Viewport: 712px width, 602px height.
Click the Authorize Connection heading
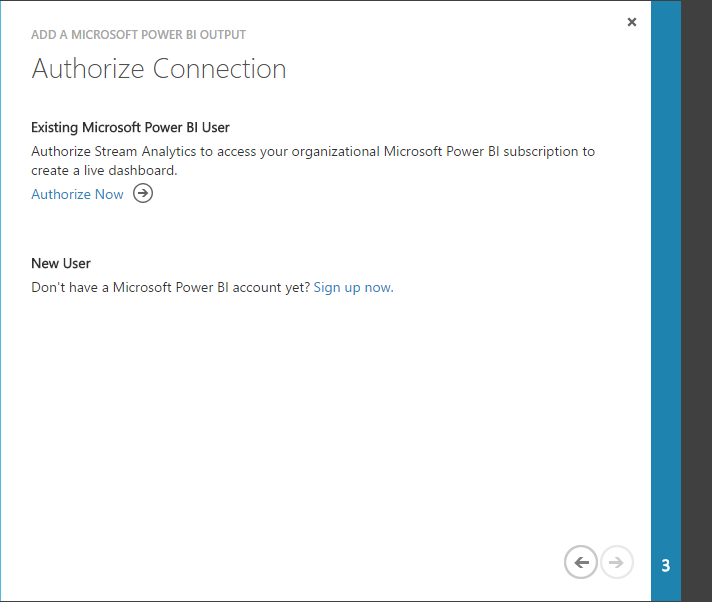pyautogui.click(x=159, y=69)
